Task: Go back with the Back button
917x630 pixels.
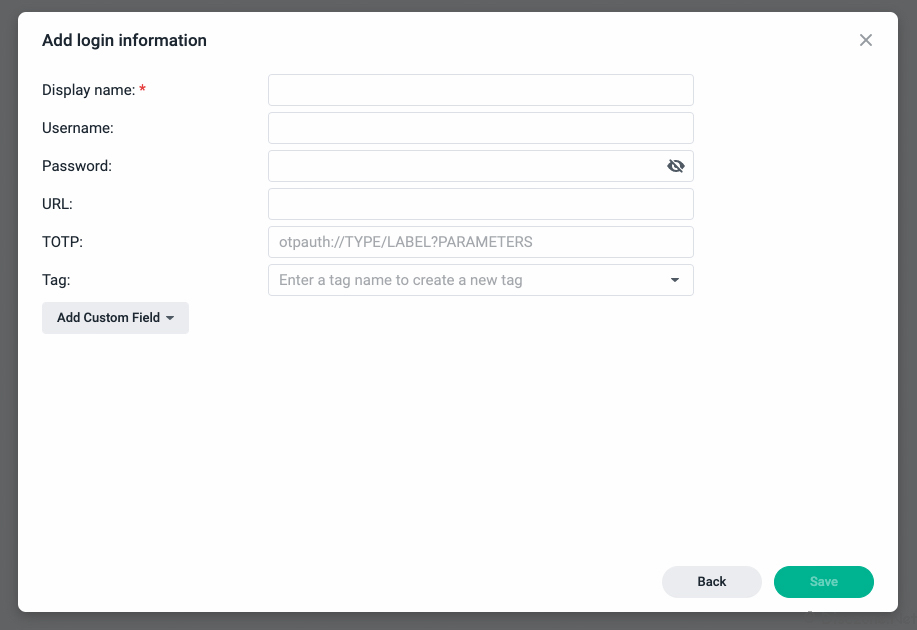Action: tap(712, 581)
